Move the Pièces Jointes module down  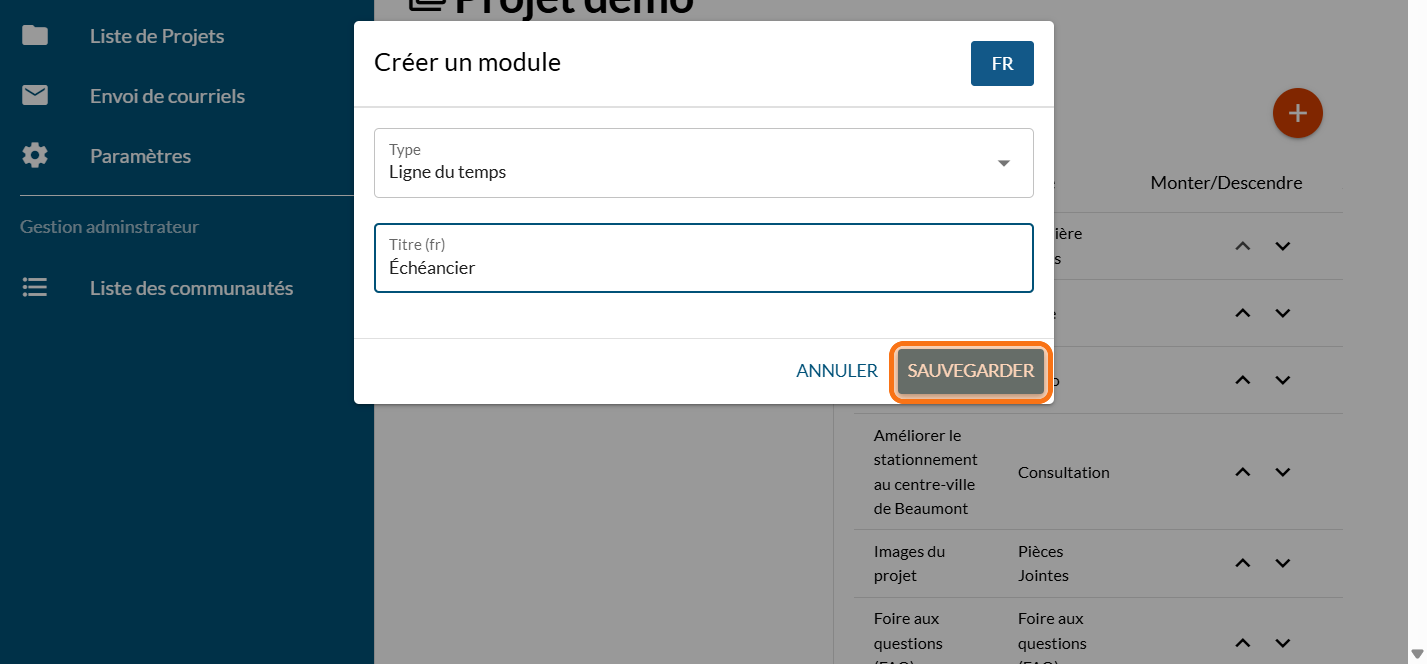(x=1283, y=563)
